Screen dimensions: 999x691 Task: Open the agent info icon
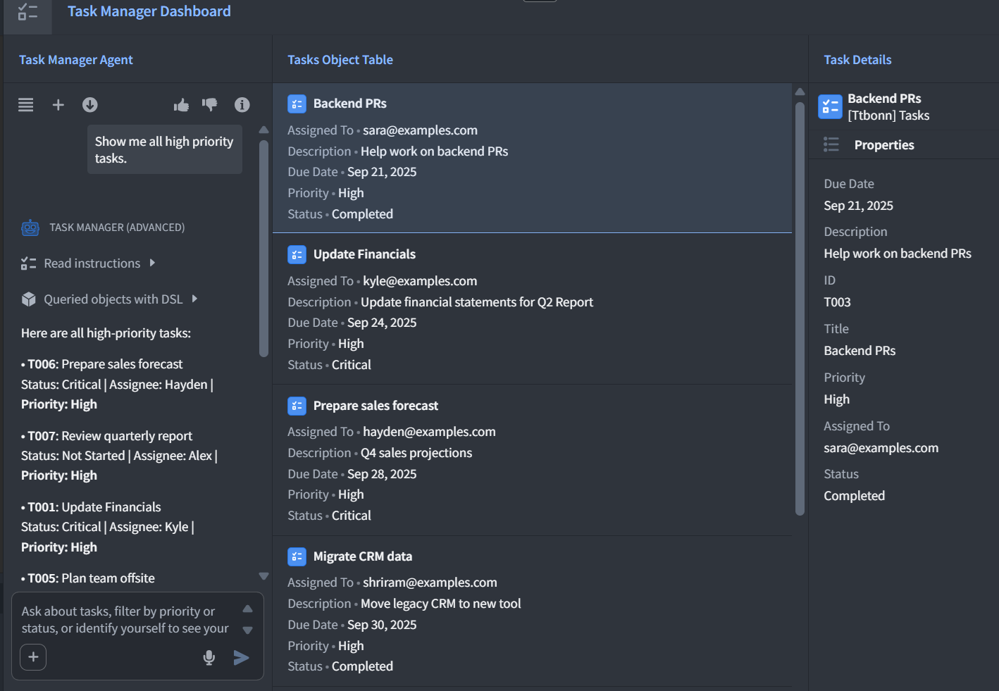(x=242, y=104)
